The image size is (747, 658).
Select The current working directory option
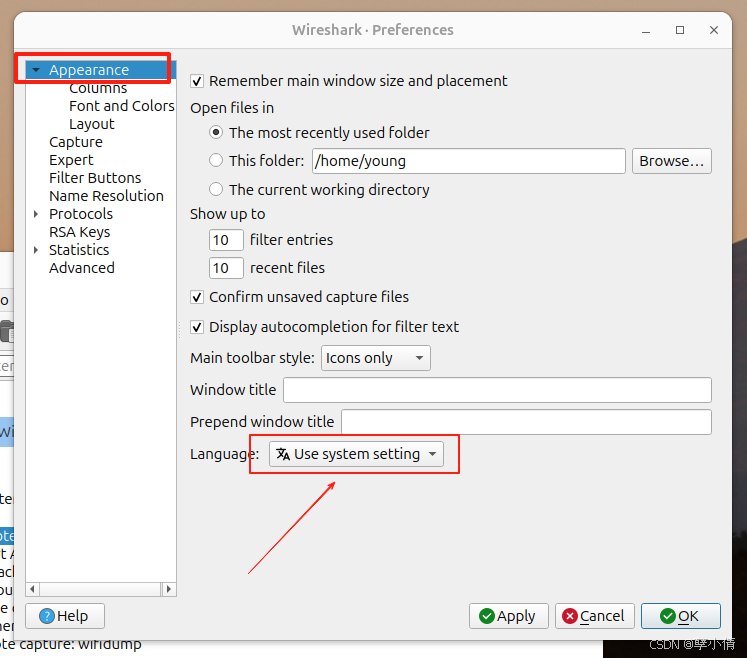pyautogui.click(x=216, y=190)
